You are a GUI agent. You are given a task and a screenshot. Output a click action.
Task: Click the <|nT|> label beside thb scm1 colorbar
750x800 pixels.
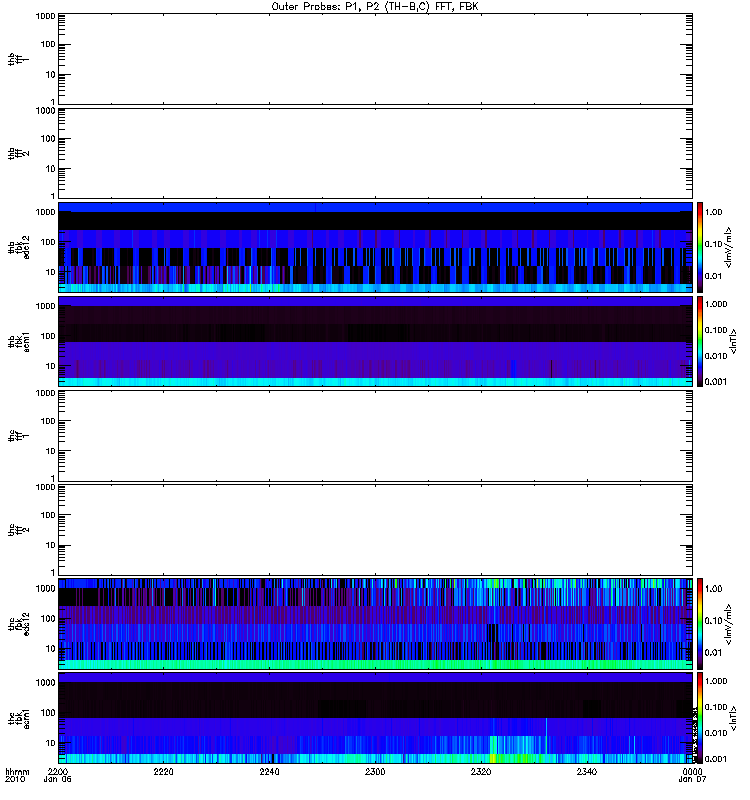(733, 341)
